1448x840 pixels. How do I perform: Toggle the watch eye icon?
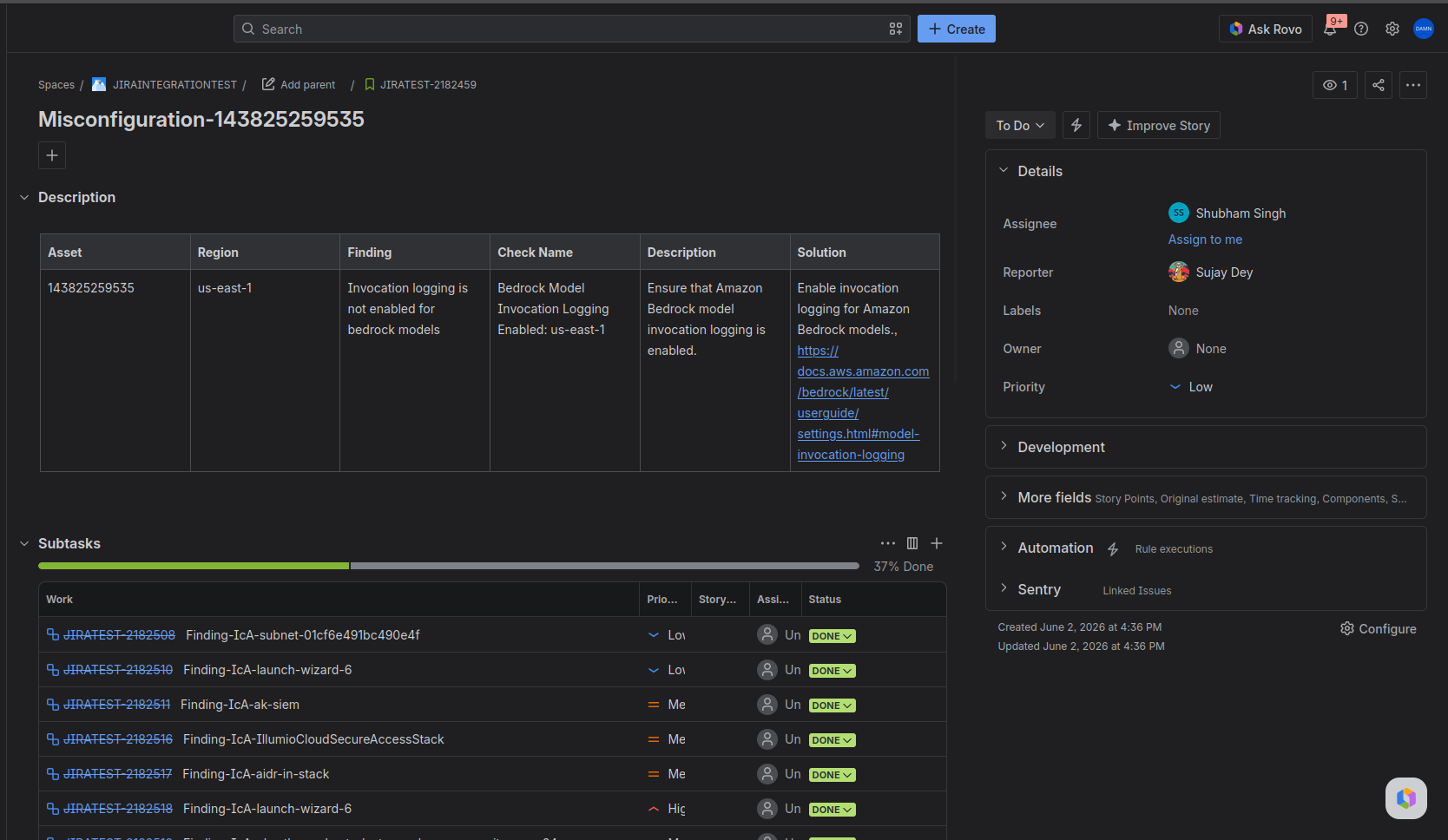click(x=1335, y=85)
